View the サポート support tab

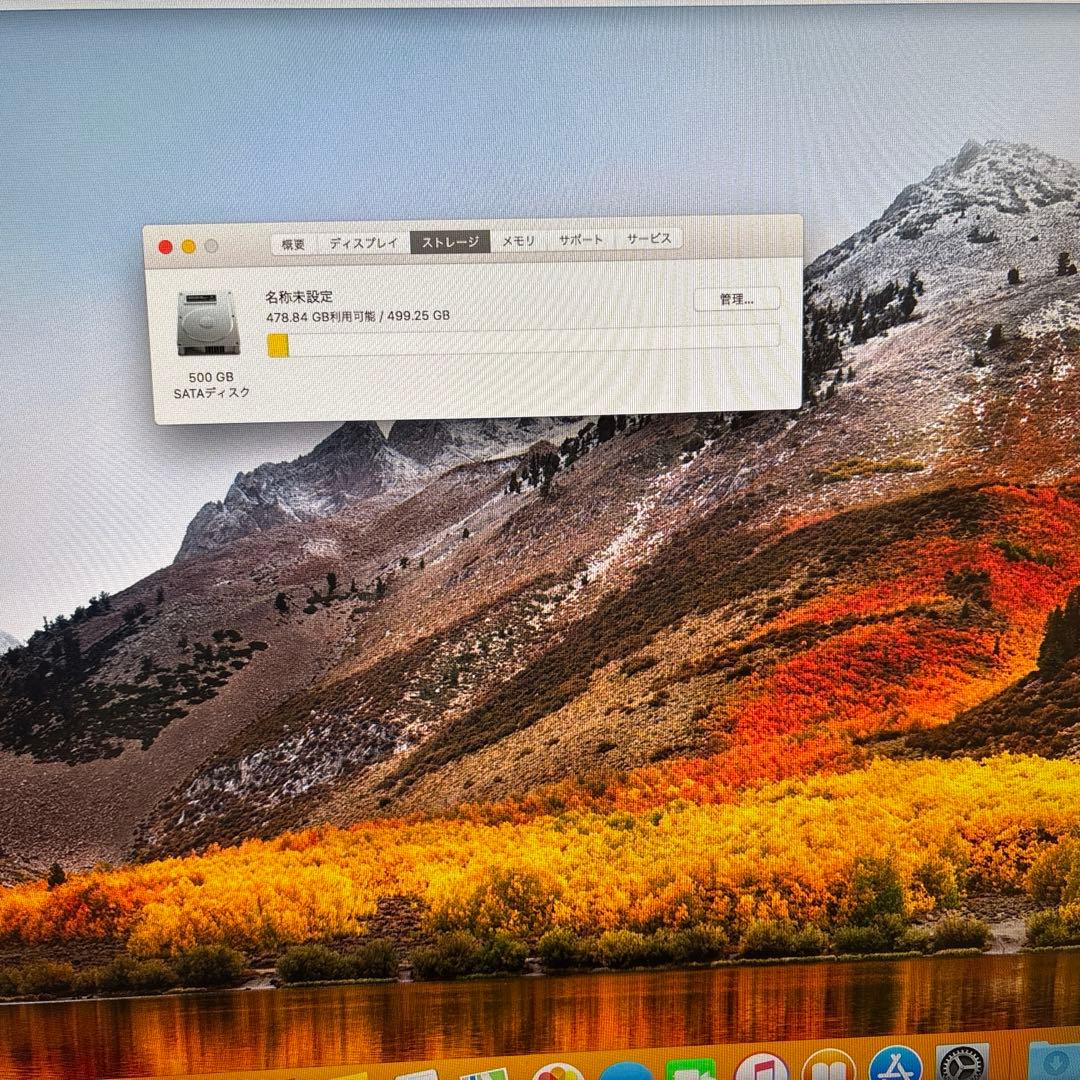coord(580,240)
